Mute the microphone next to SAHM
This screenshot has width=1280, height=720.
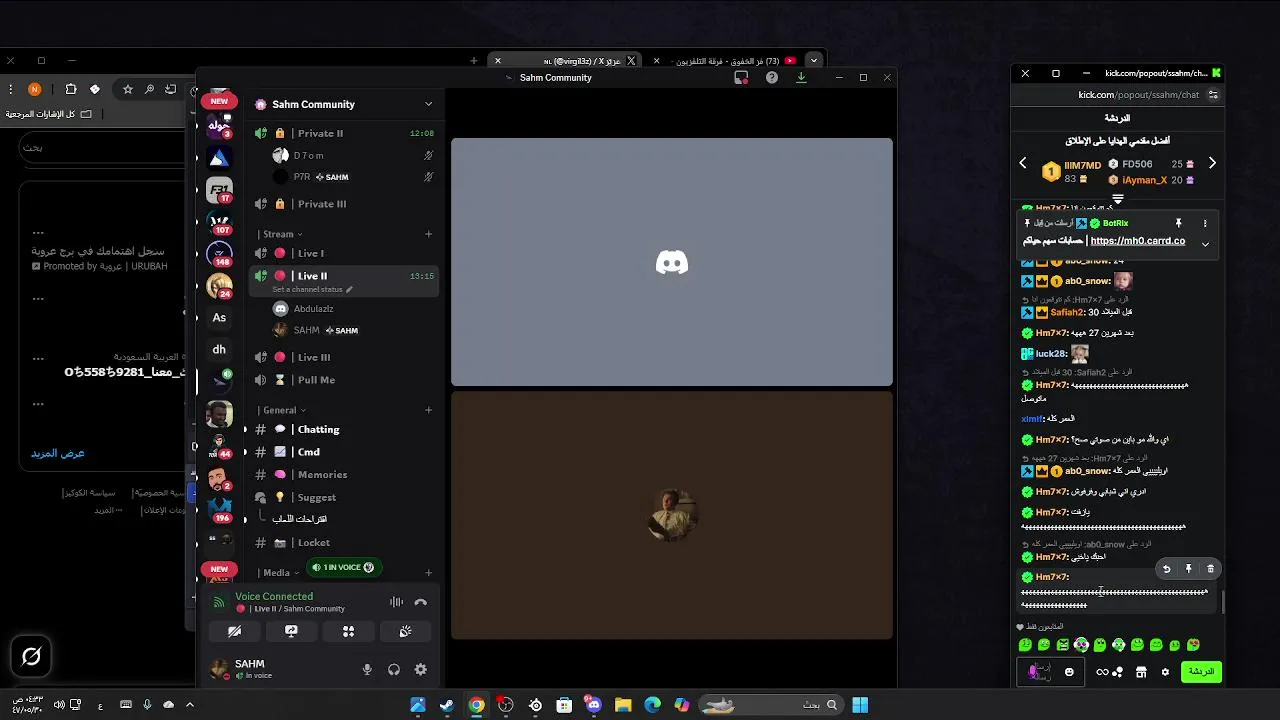pos(367,670)
